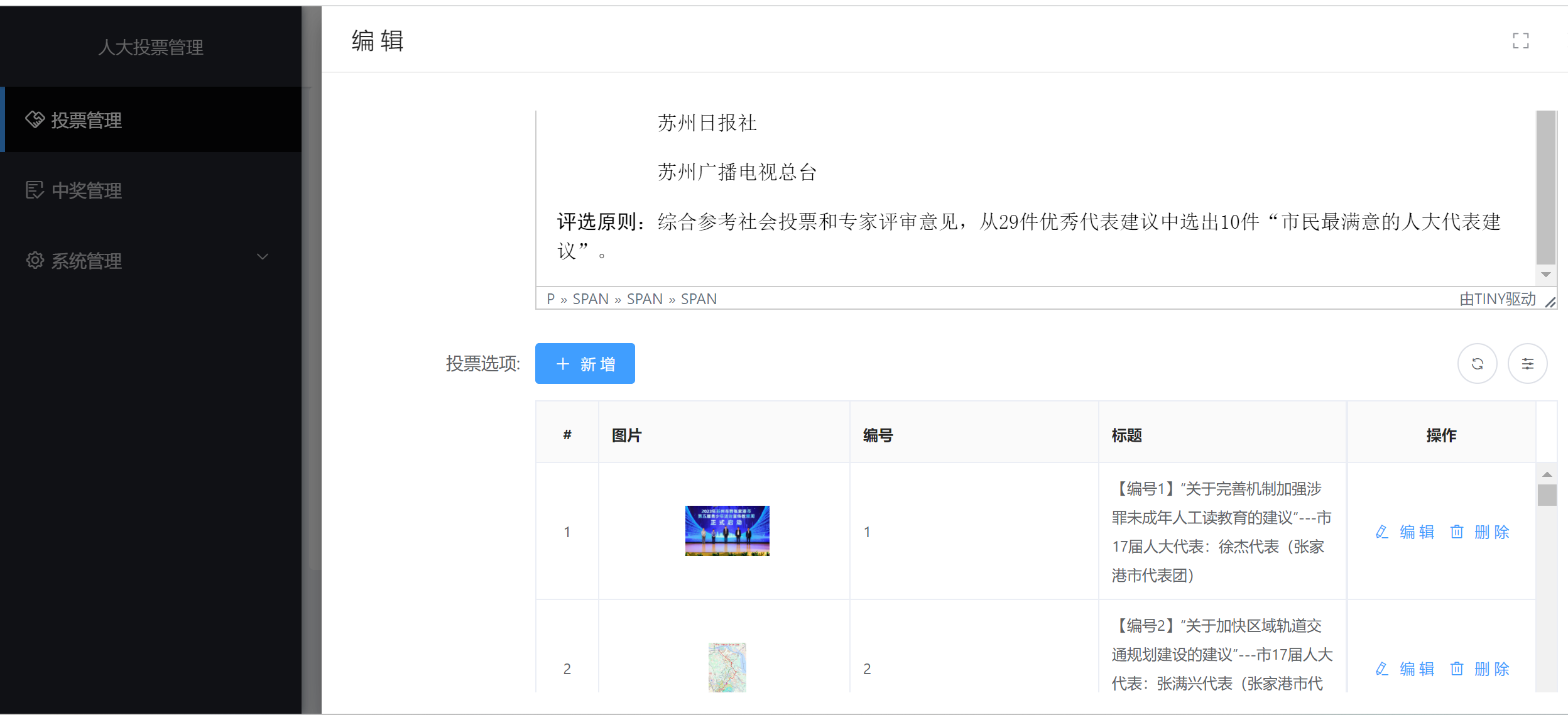
Task: Open 中奖管理 in the sidebar
Action: [151, 190]
